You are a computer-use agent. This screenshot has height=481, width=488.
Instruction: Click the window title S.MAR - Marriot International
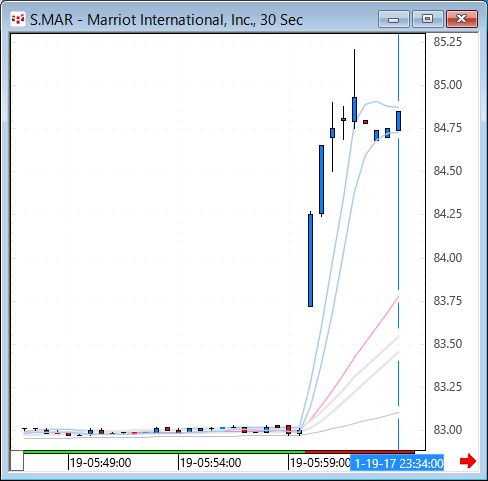pyautogui.click(x=166, y=20)
